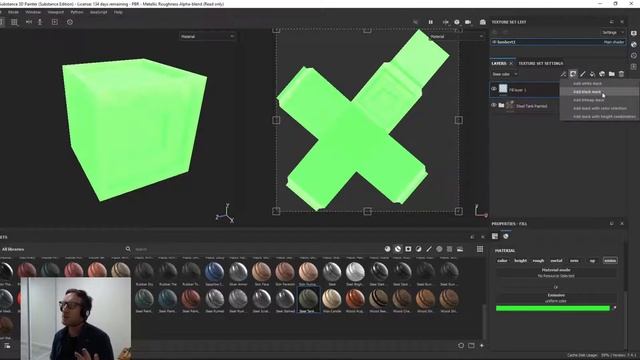The width and height of the screenshot is (640, 360).
Task: Click the eyedropper beside the green color bar
Action: [615, 308]
